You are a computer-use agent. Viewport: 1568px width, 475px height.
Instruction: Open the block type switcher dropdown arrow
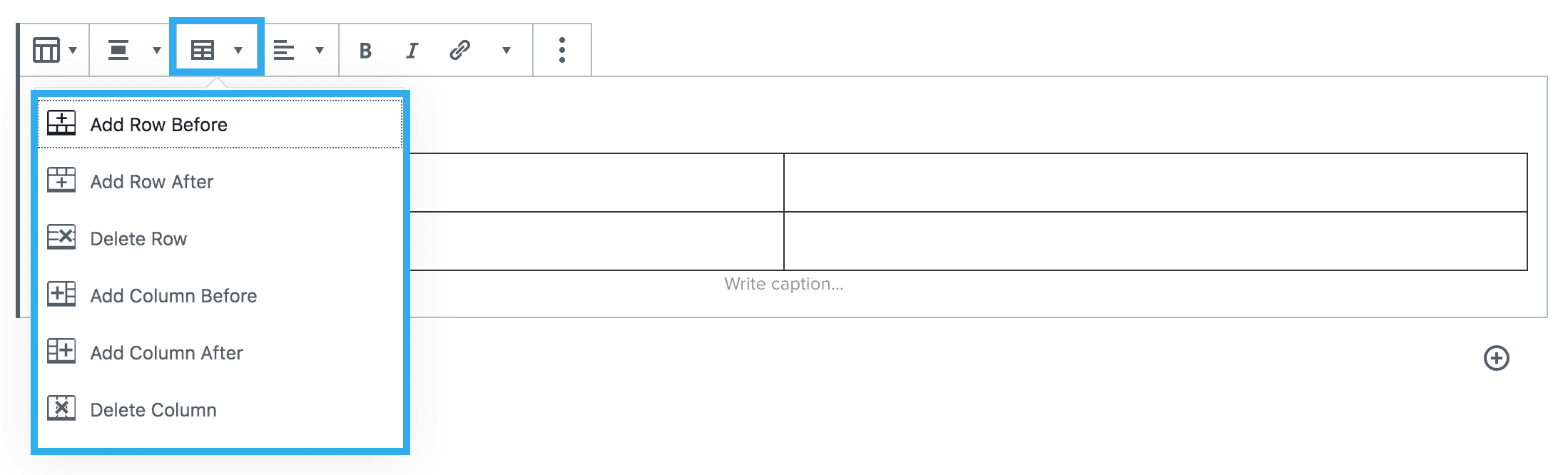tap(73, 51)
